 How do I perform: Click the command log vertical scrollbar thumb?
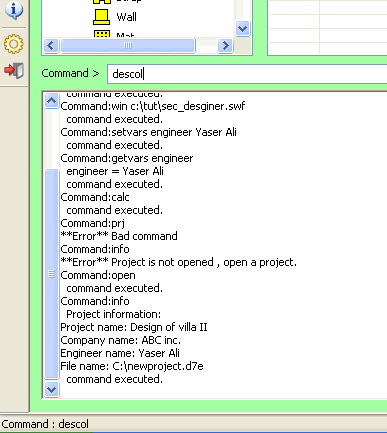51,274
